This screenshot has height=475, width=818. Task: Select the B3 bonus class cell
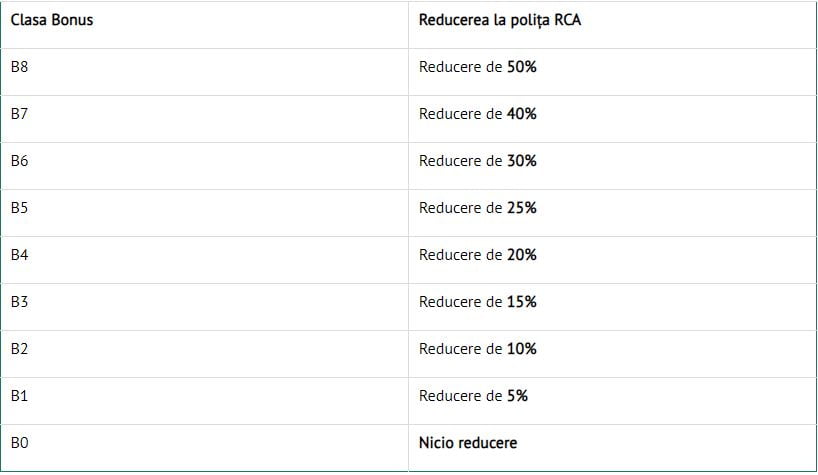point(20,302)
